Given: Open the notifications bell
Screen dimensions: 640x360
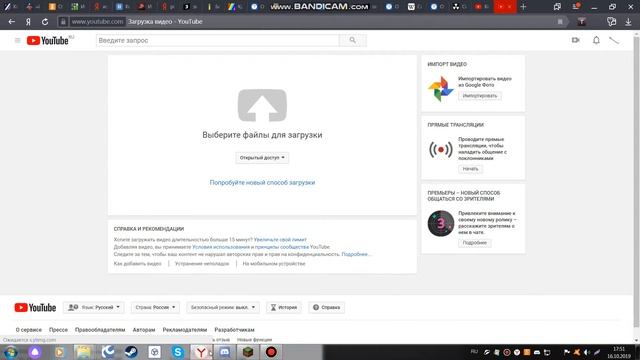Looking at the screenshot, I should click(x=596, y=40).
